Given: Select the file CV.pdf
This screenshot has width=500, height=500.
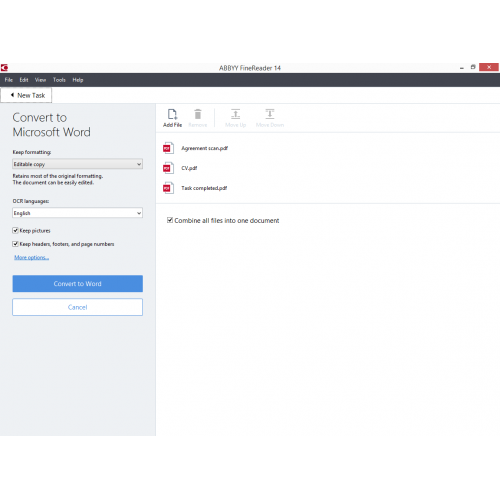Looking at the screenshot, I should 189,168.
